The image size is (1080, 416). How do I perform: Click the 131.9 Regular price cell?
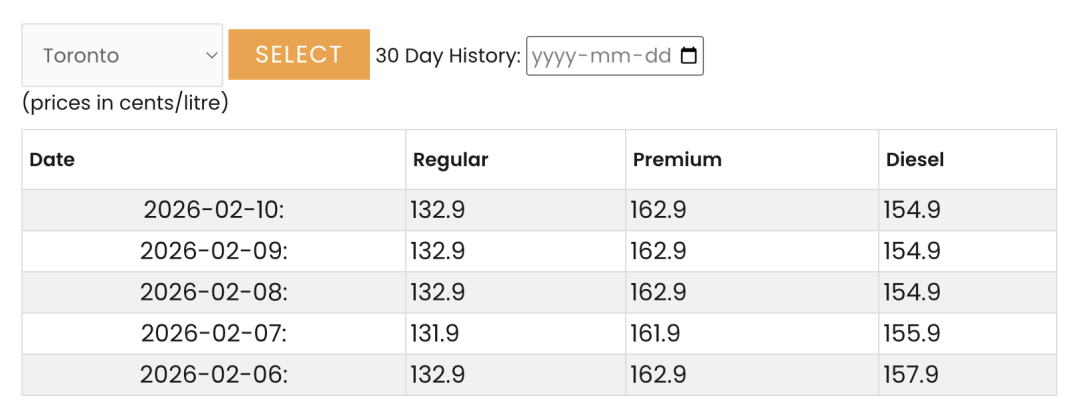[437, 333]
